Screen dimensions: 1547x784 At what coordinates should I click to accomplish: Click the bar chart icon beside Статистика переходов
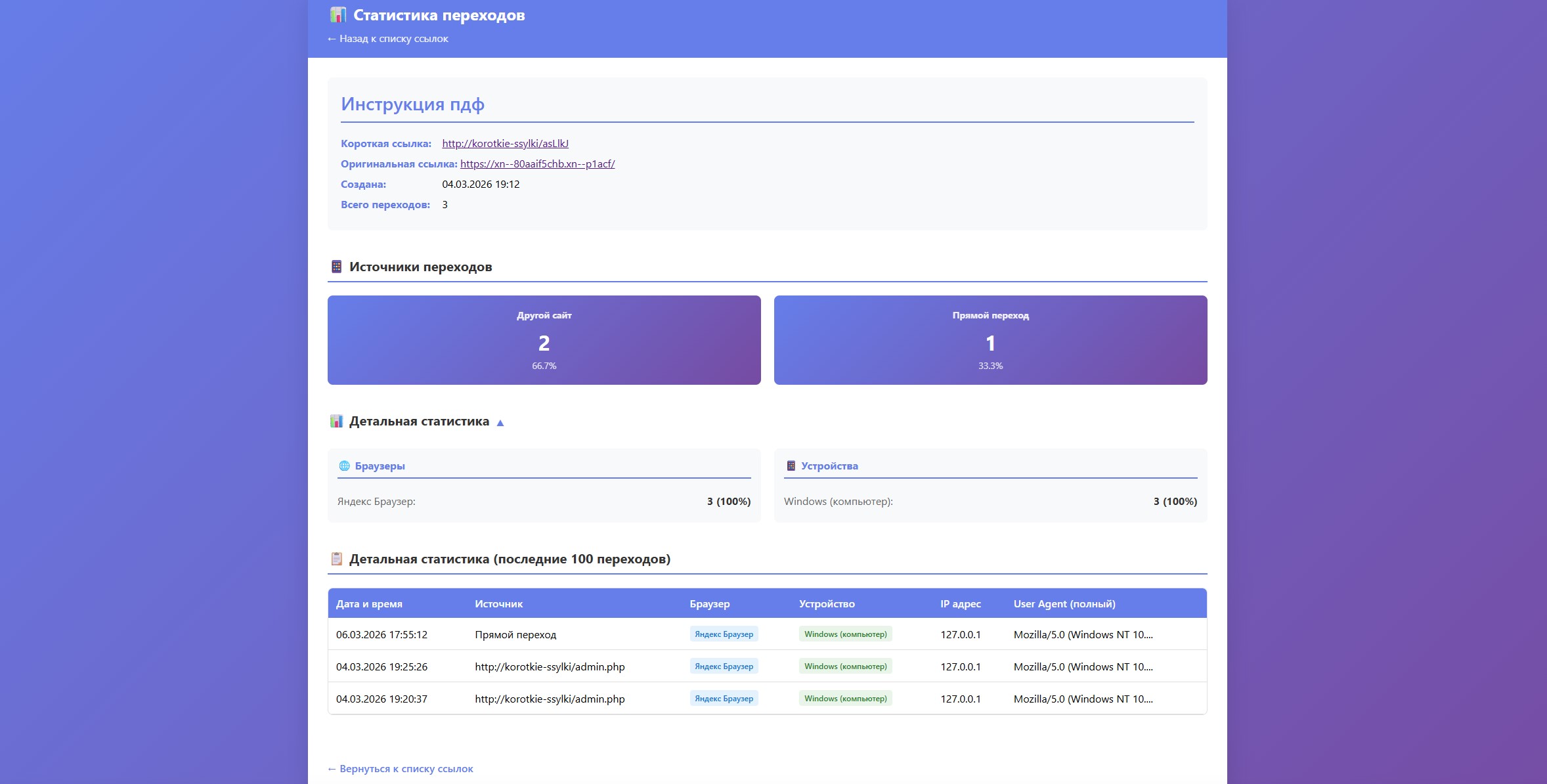click(x=338, y=14)
